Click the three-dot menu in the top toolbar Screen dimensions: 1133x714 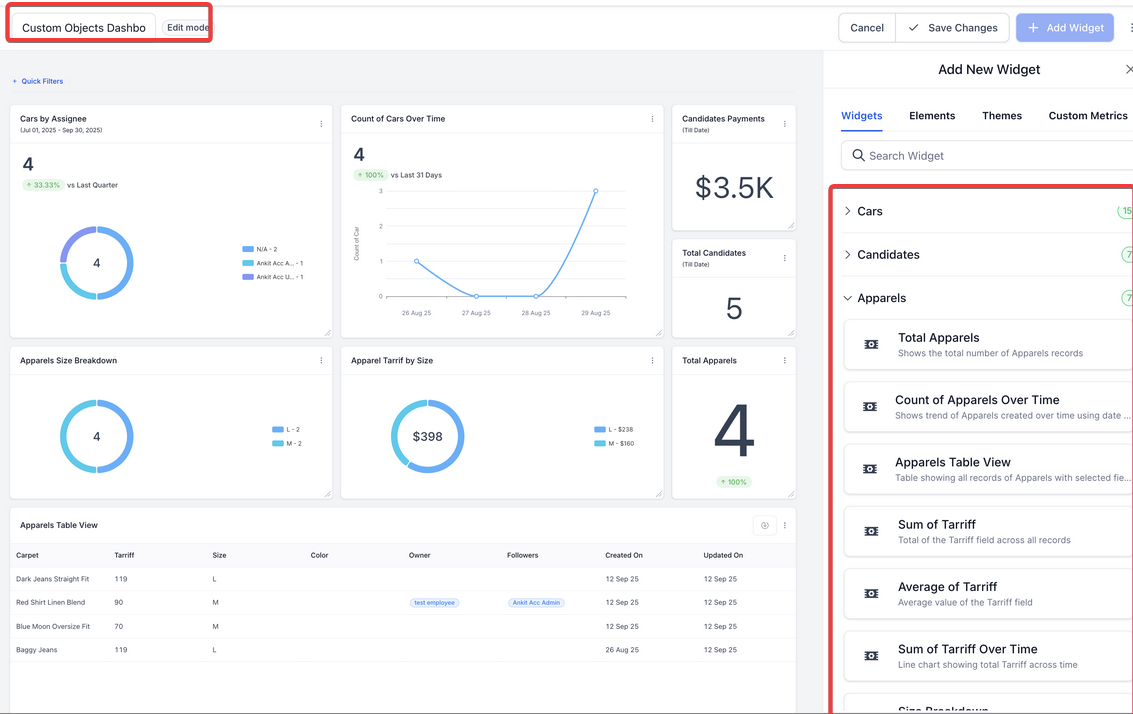pyautogui.click(x=1128, y=27)
